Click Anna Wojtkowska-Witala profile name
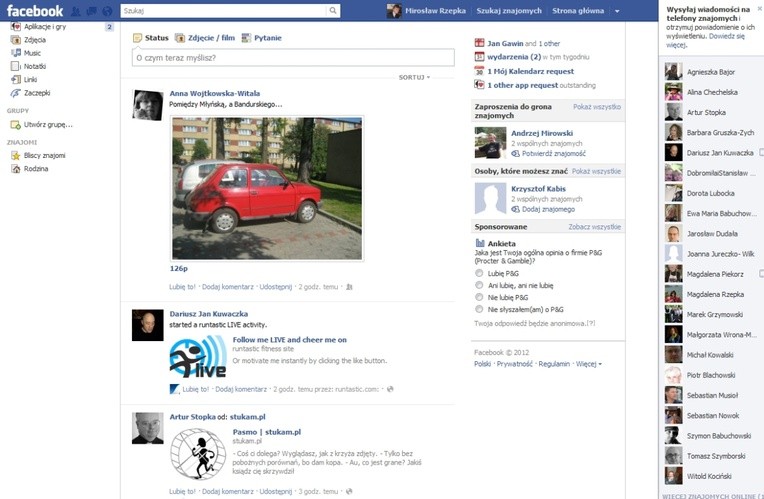The height and width of the screenshot is (499, 764). click(x=214, y=93)
